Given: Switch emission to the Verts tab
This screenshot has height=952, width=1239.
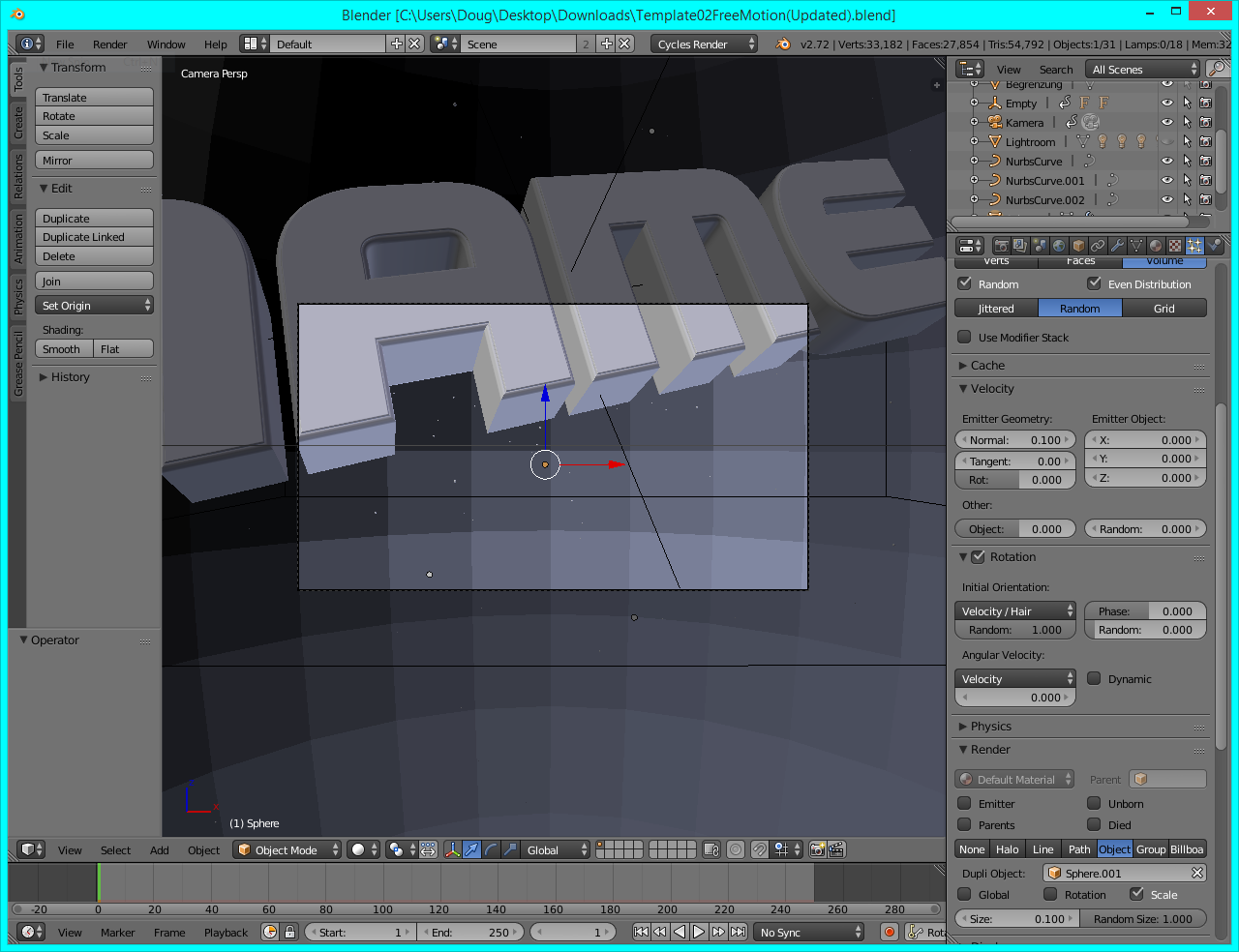Looking at the screenshot, I should 995,261.
